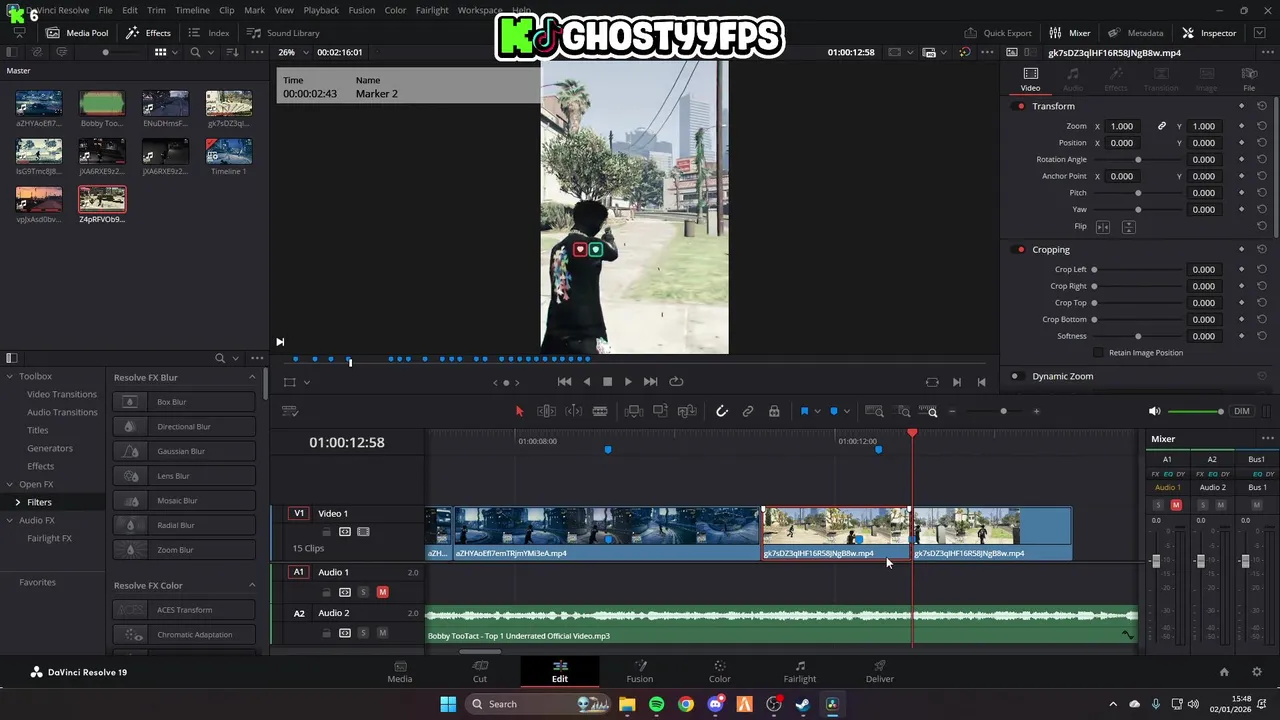Solo the Audio 2 track
1280x720 pixels.
coord(363,633)
